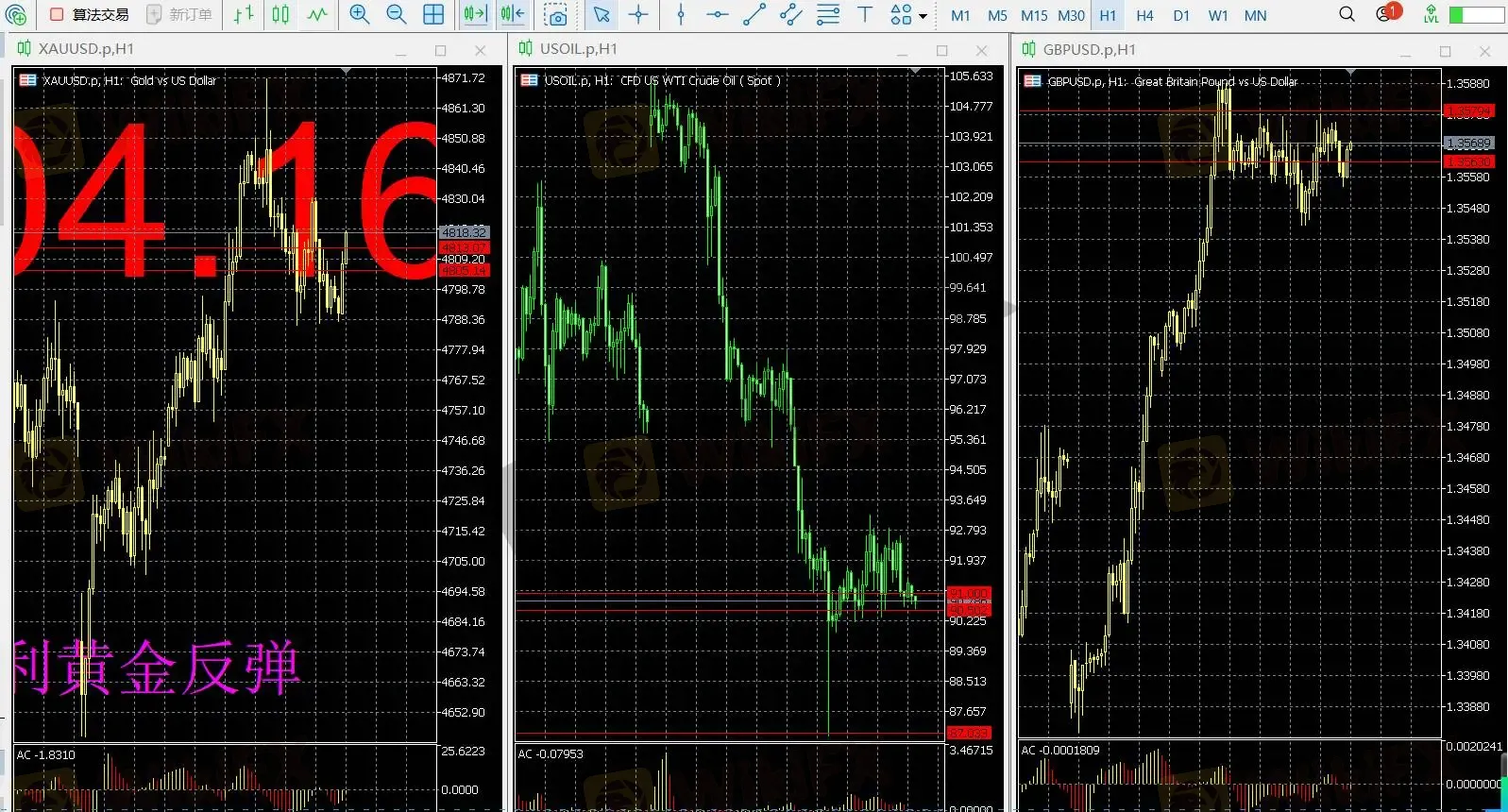Select the equidistant channel tool
1508x812 pixels.
(791, 14)
